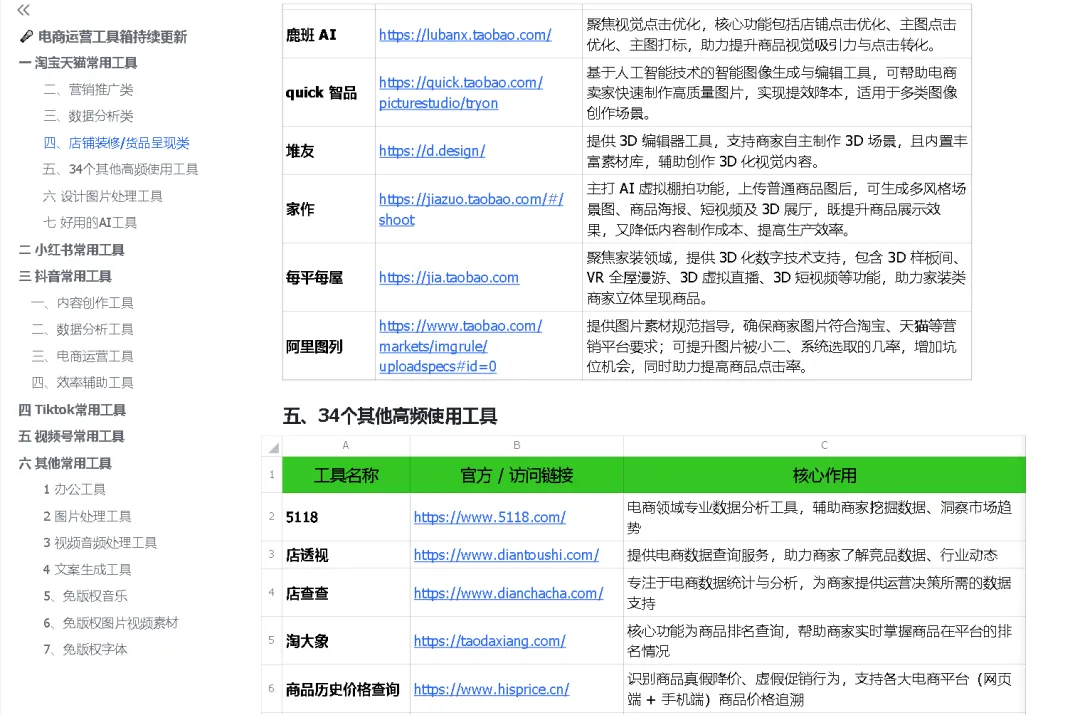Open the www.diantoushi.com link
The image size is (1080, 715).
[x=506, y=555]
